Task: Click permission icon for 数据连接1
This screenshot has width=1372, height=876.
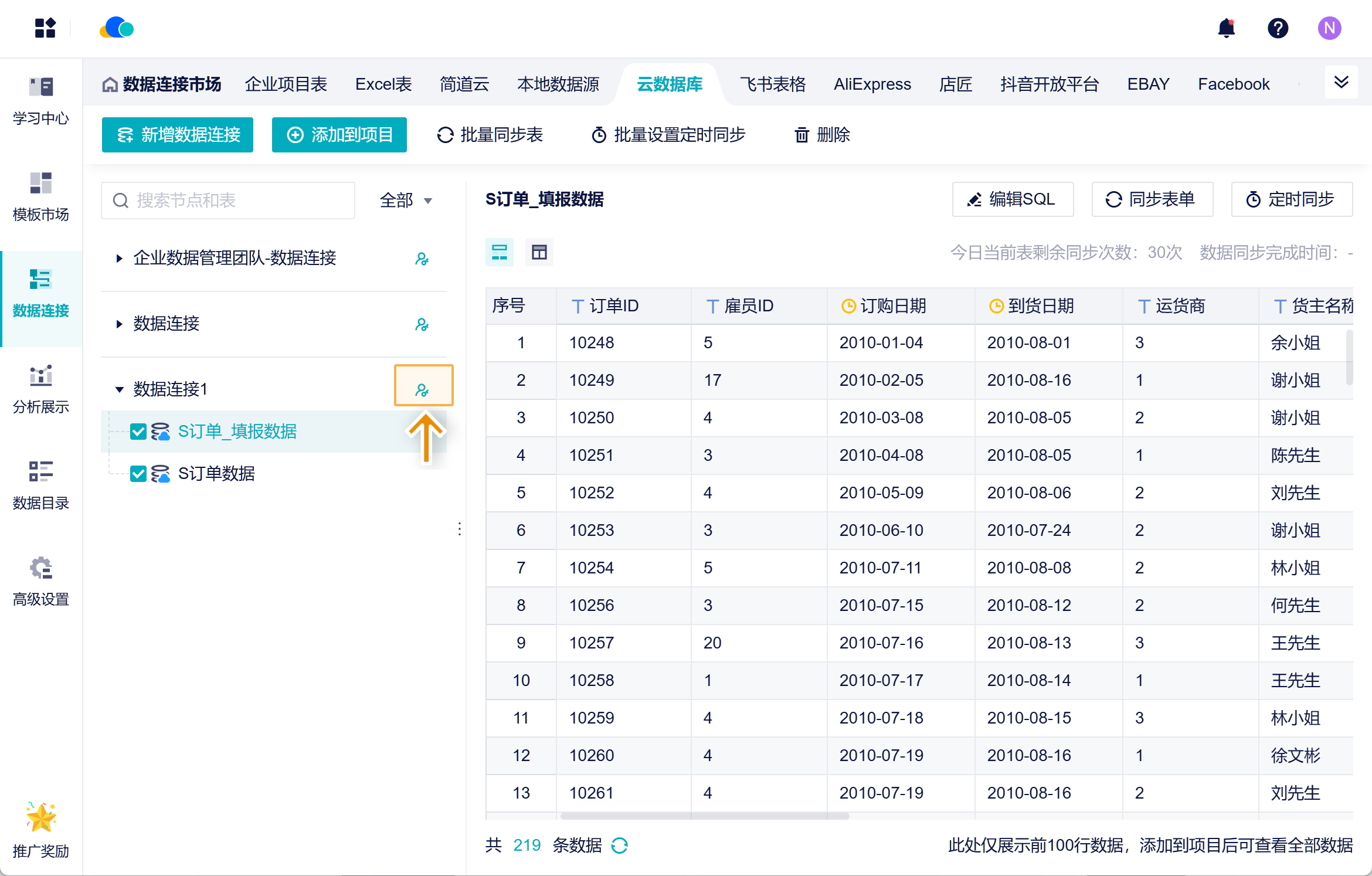Action: 422,389
